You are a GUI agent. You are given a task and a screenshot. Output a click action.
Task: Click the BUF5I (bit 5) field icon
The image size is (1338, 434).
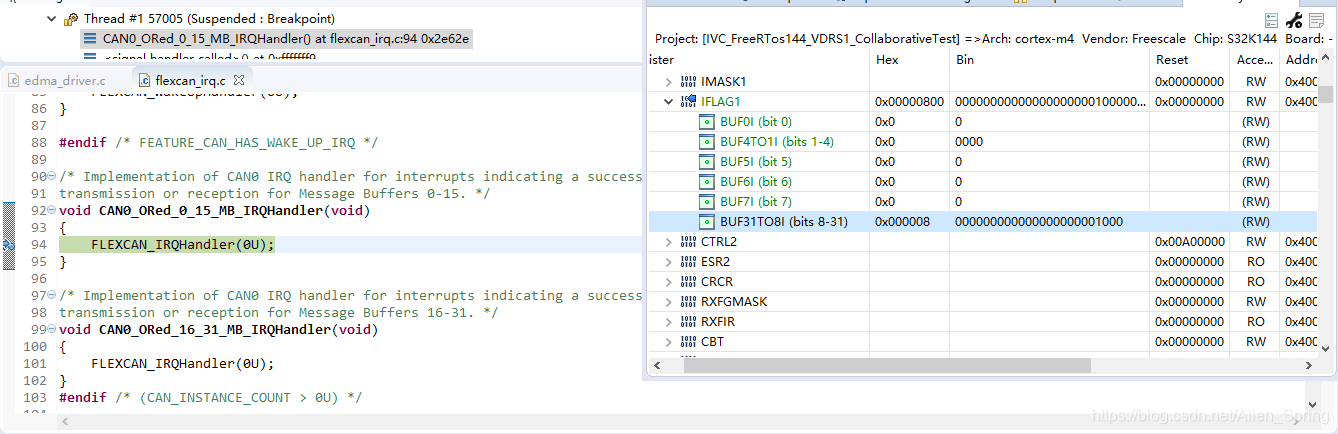tap(707, 161)
